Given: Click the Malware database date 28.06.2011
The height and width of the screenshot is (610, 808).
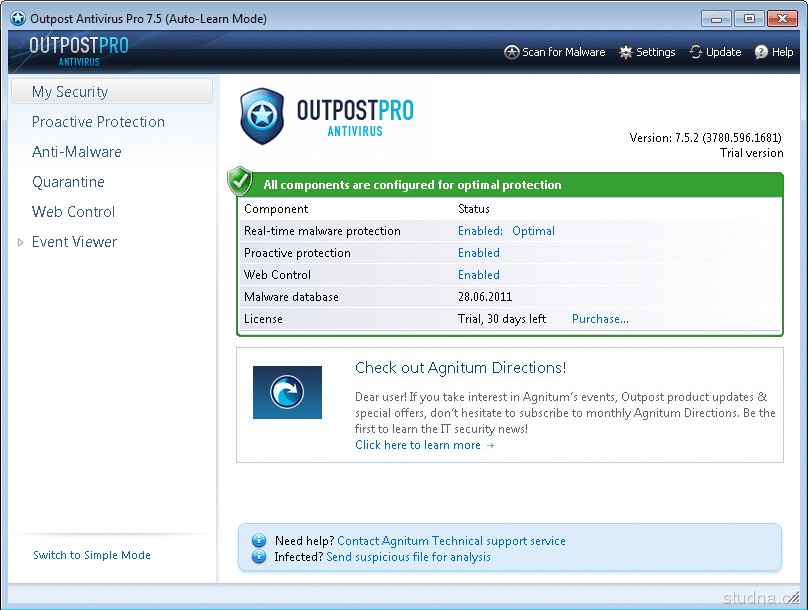Looking at the screenshot, I should coord(485,297).
